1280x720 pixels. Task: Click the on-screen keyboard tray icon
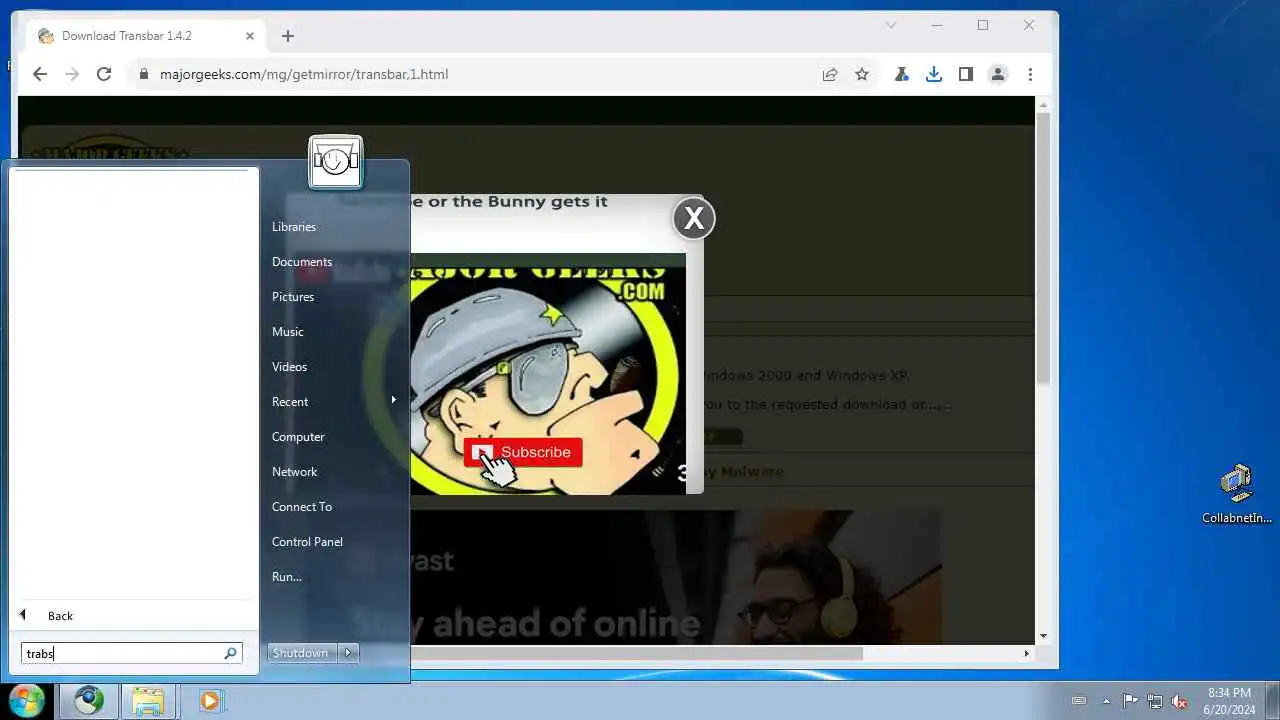(x=1079, y=701)
